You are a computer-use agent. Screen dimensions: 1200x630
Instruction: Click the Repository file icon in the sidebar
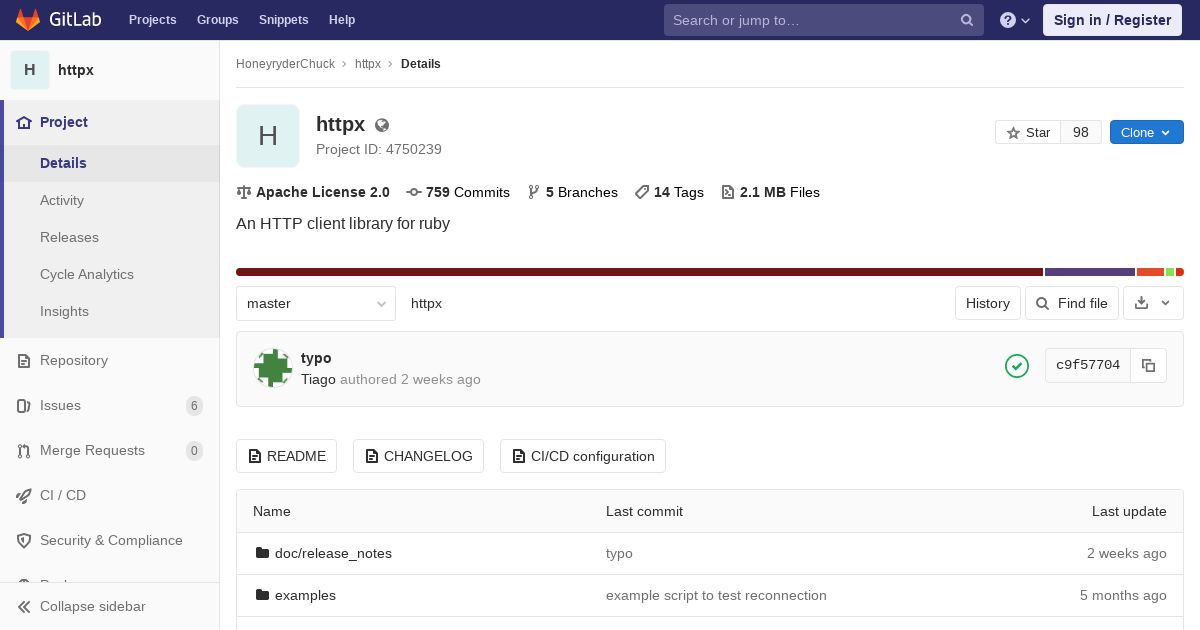pos(24,360)
